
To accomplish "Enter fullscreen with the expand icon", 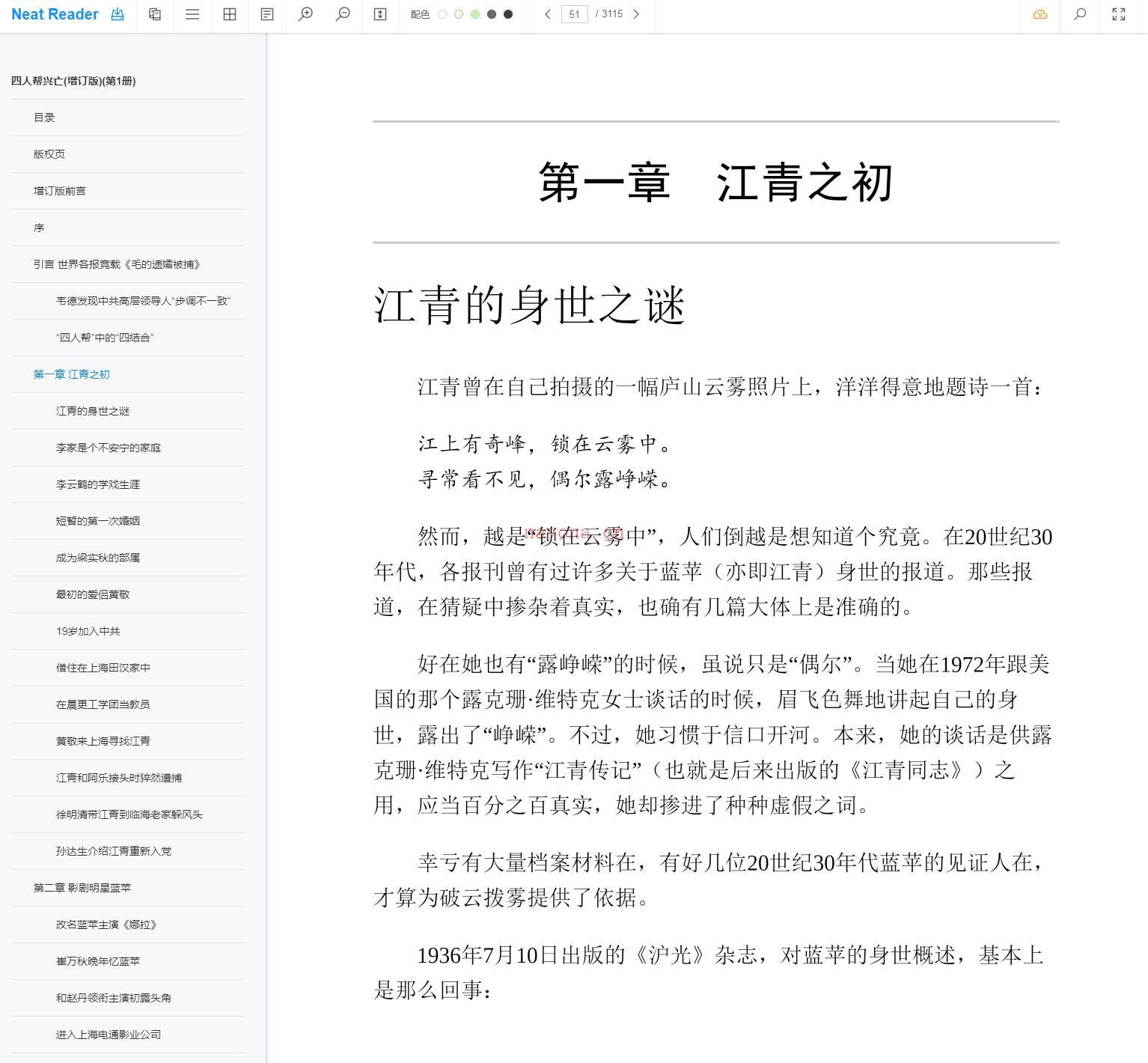I will coord(1119,14).
